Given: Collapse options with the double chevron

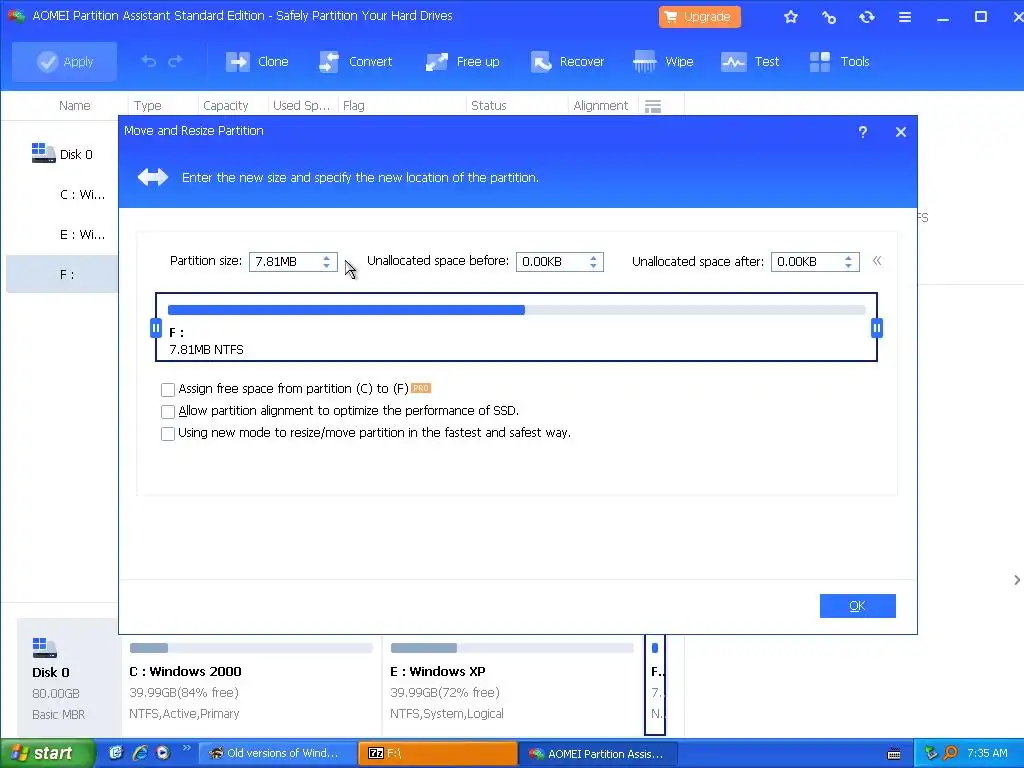Looking at the screenshot, I should (877, 261).
